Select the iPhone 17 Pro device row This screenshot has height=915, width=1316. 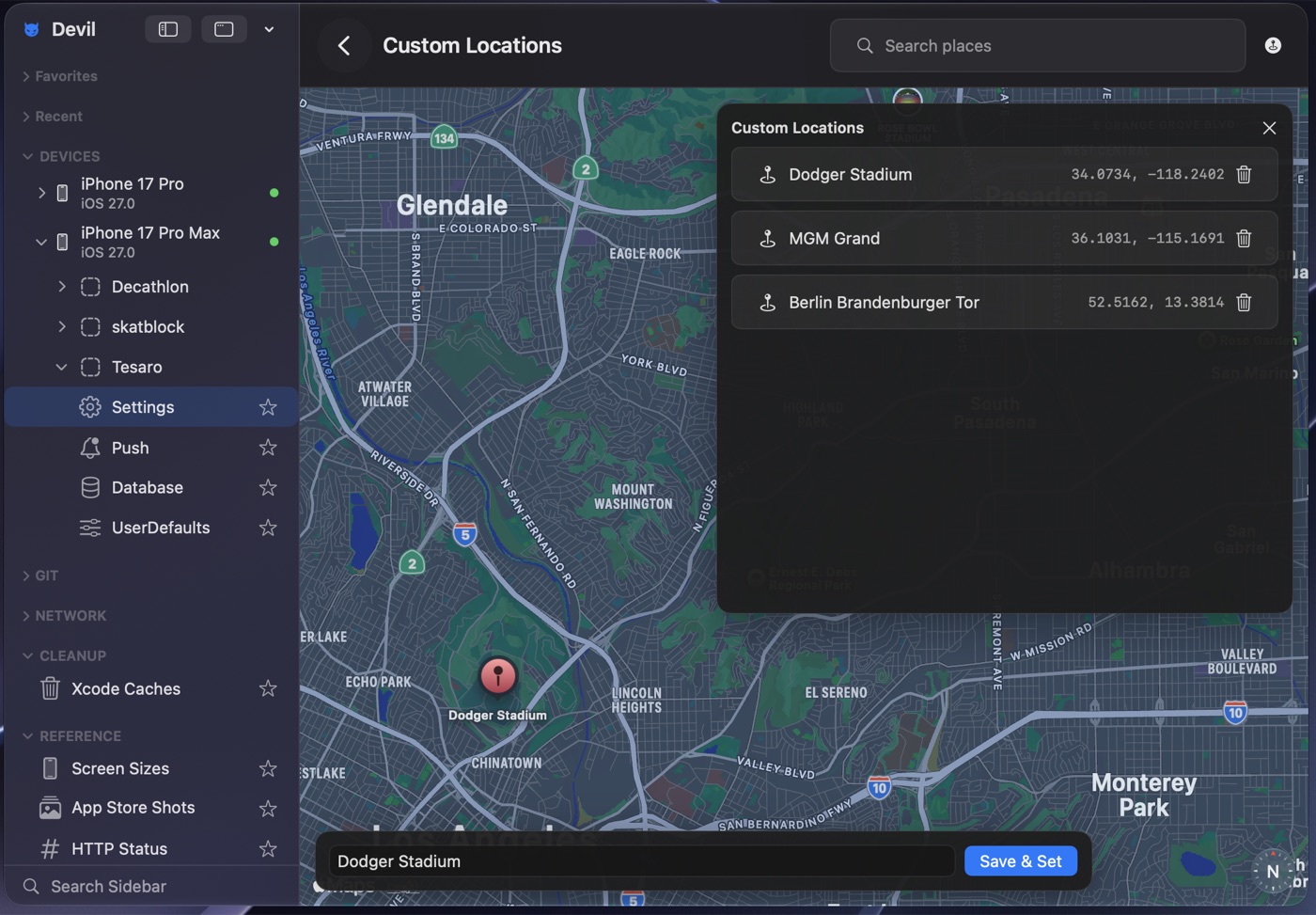150,193
